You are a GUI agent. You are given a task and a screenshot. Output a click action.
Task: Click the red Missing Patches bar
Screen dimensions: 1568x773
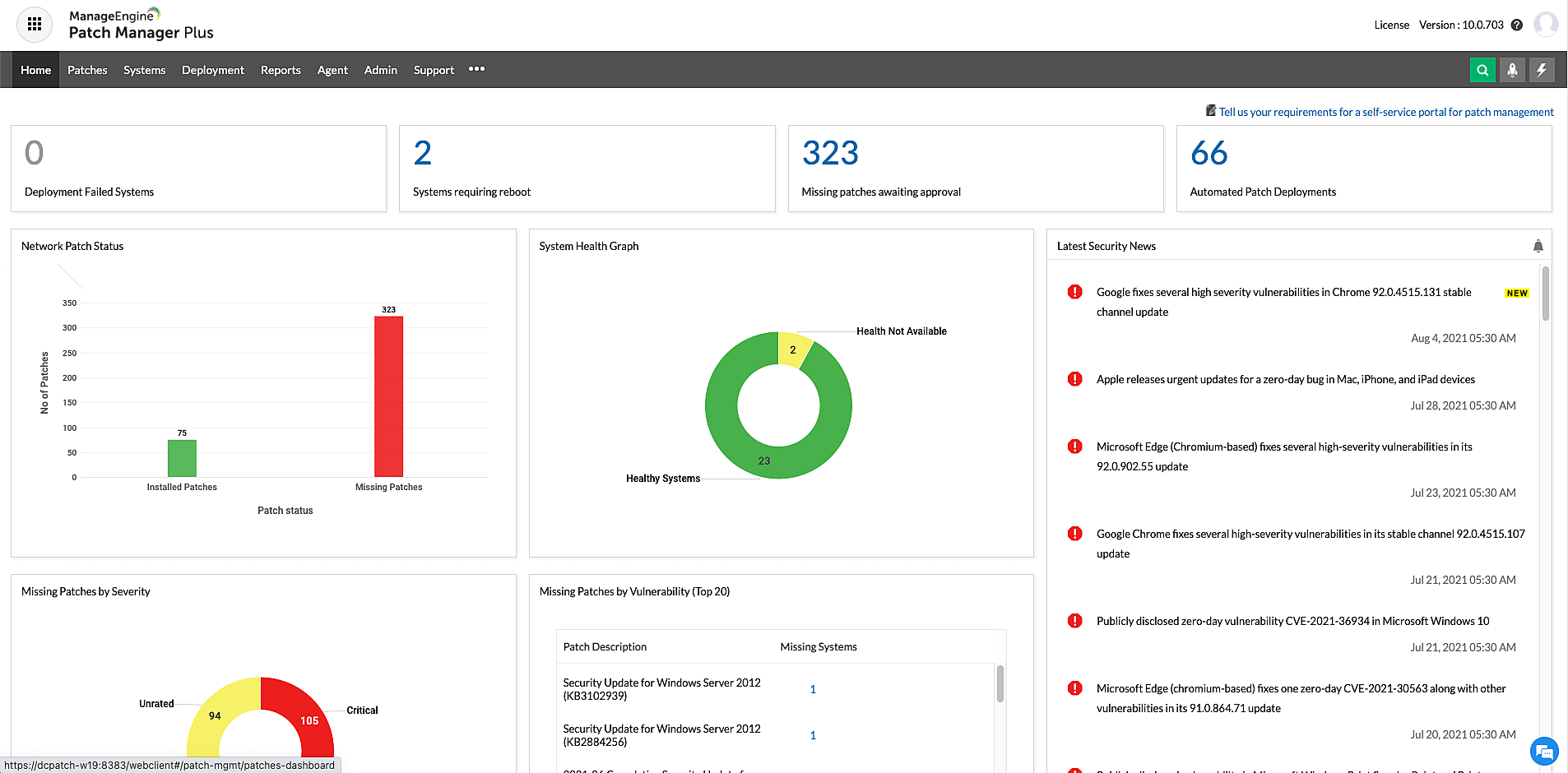388,396
